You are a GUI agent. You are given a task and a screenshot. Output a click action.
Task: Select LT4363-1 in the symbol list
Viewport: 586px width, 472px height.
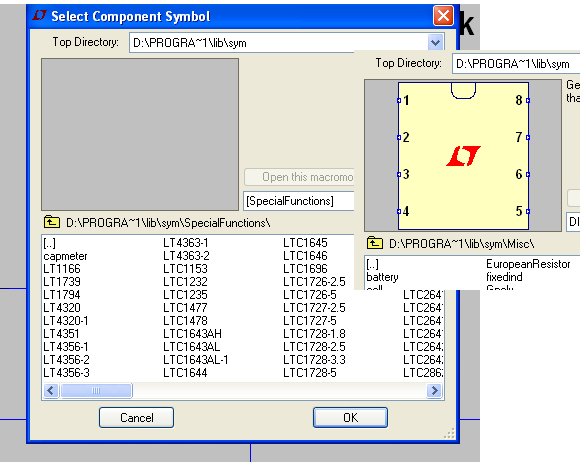point(186,243)
